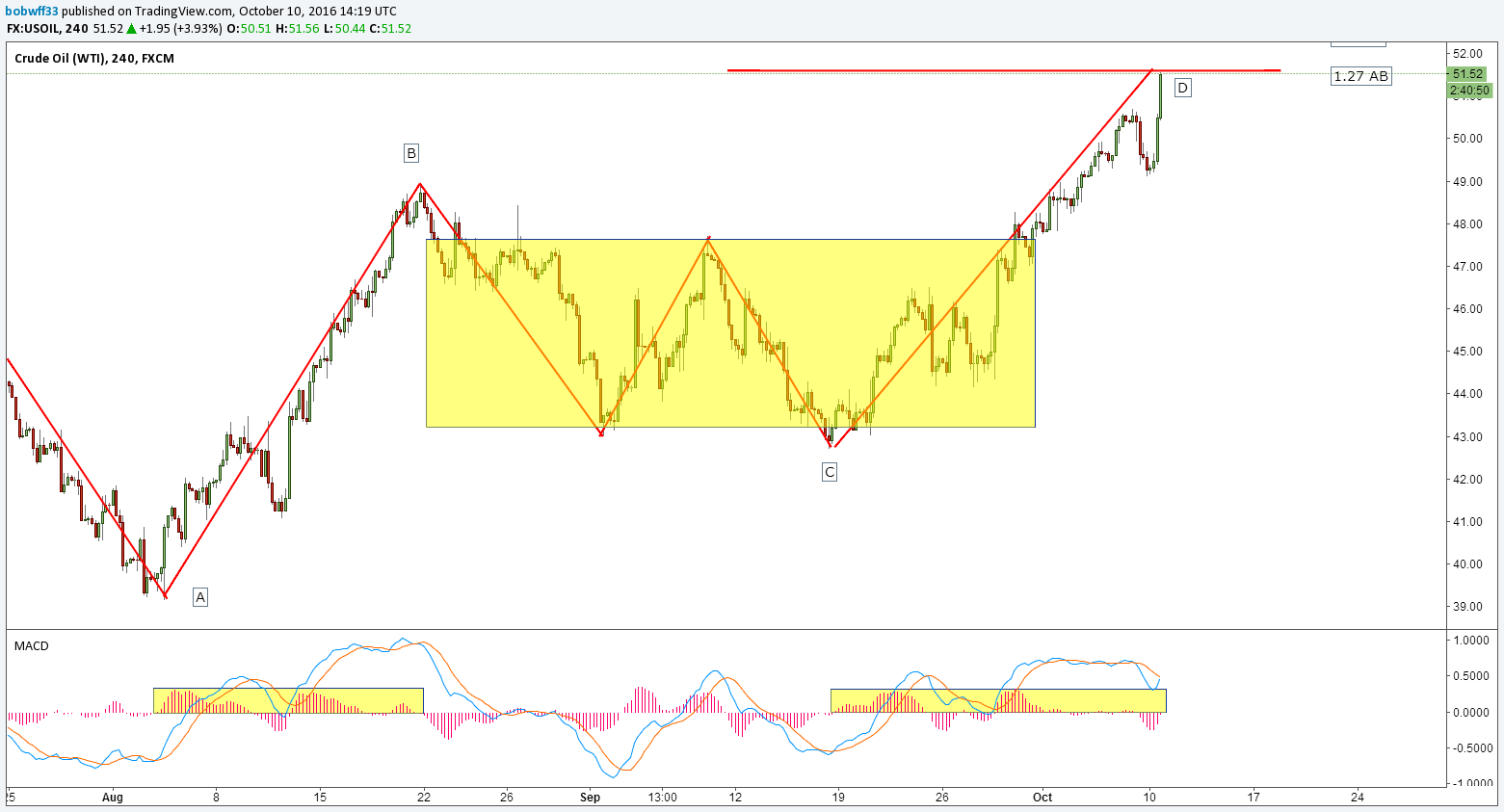Image resolution: width=1504 pixels, height=812 pixels.
Task: Click the Aug label on time axis
Action: (113, 797)
